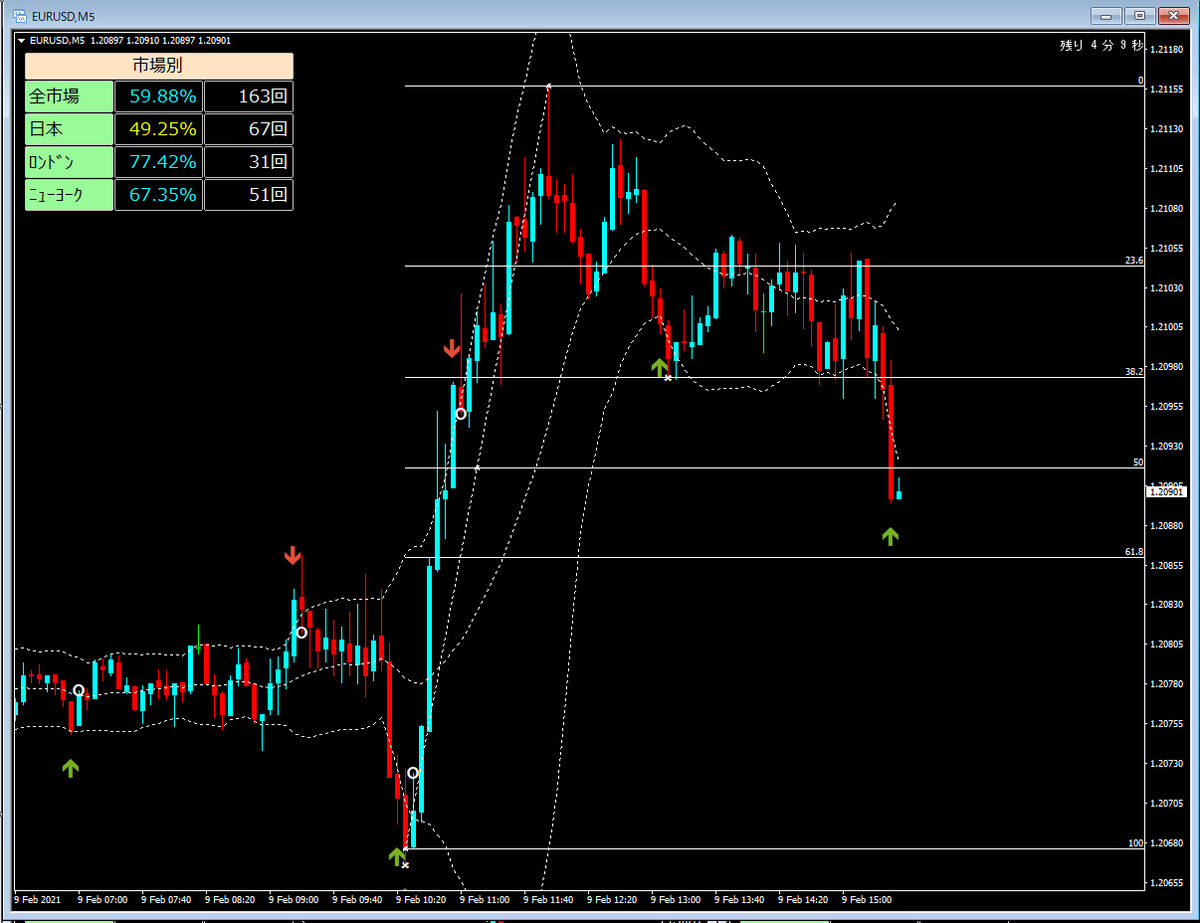Click the 1.20655 price scale label
Screen dimensions: 1200x923
[x=1165, y=883]
